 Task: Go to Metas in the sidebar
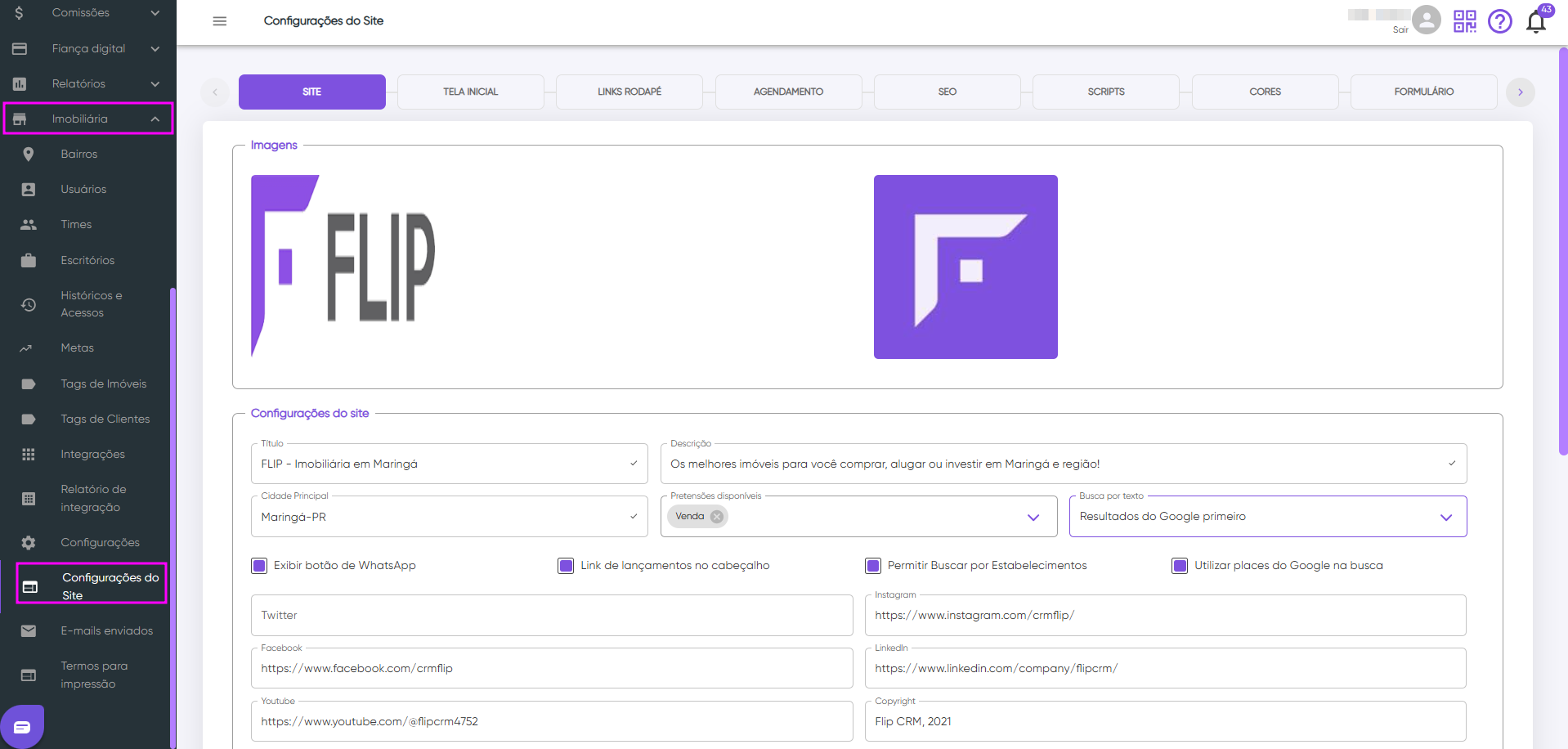[x=77, y=348]
